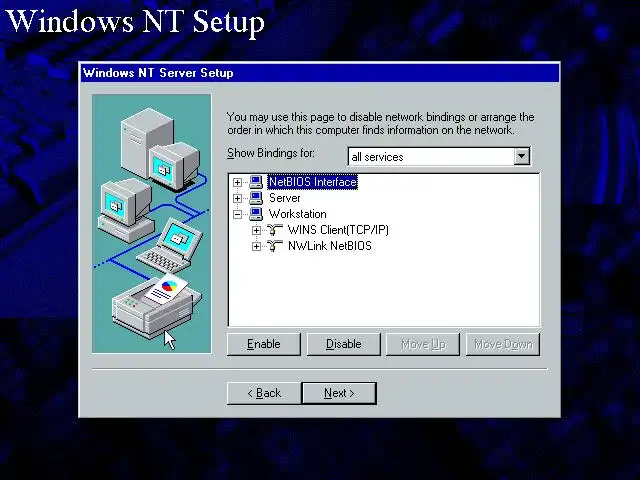This screenshot has height=480, width=640.
Task: Go back with the Back button
Action: pos(264,393)
